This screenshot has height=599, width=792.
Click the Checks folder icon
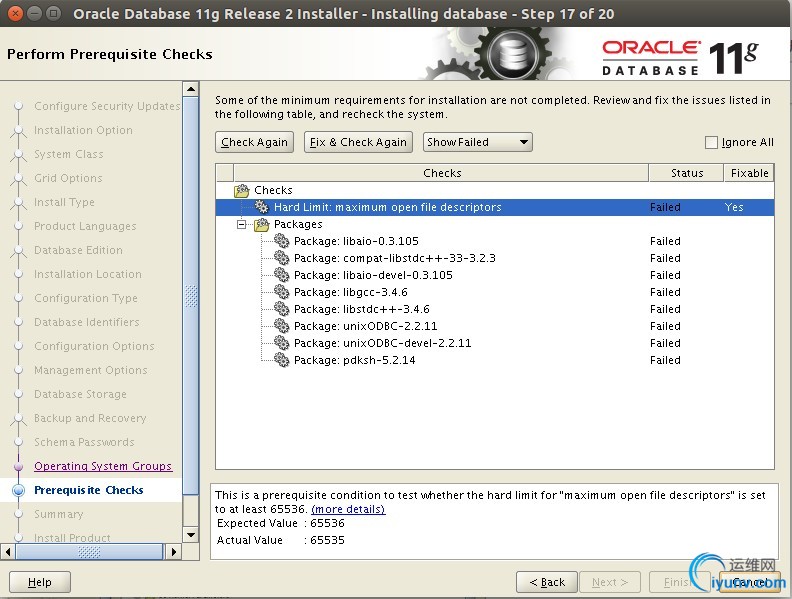tap(241, 190)
